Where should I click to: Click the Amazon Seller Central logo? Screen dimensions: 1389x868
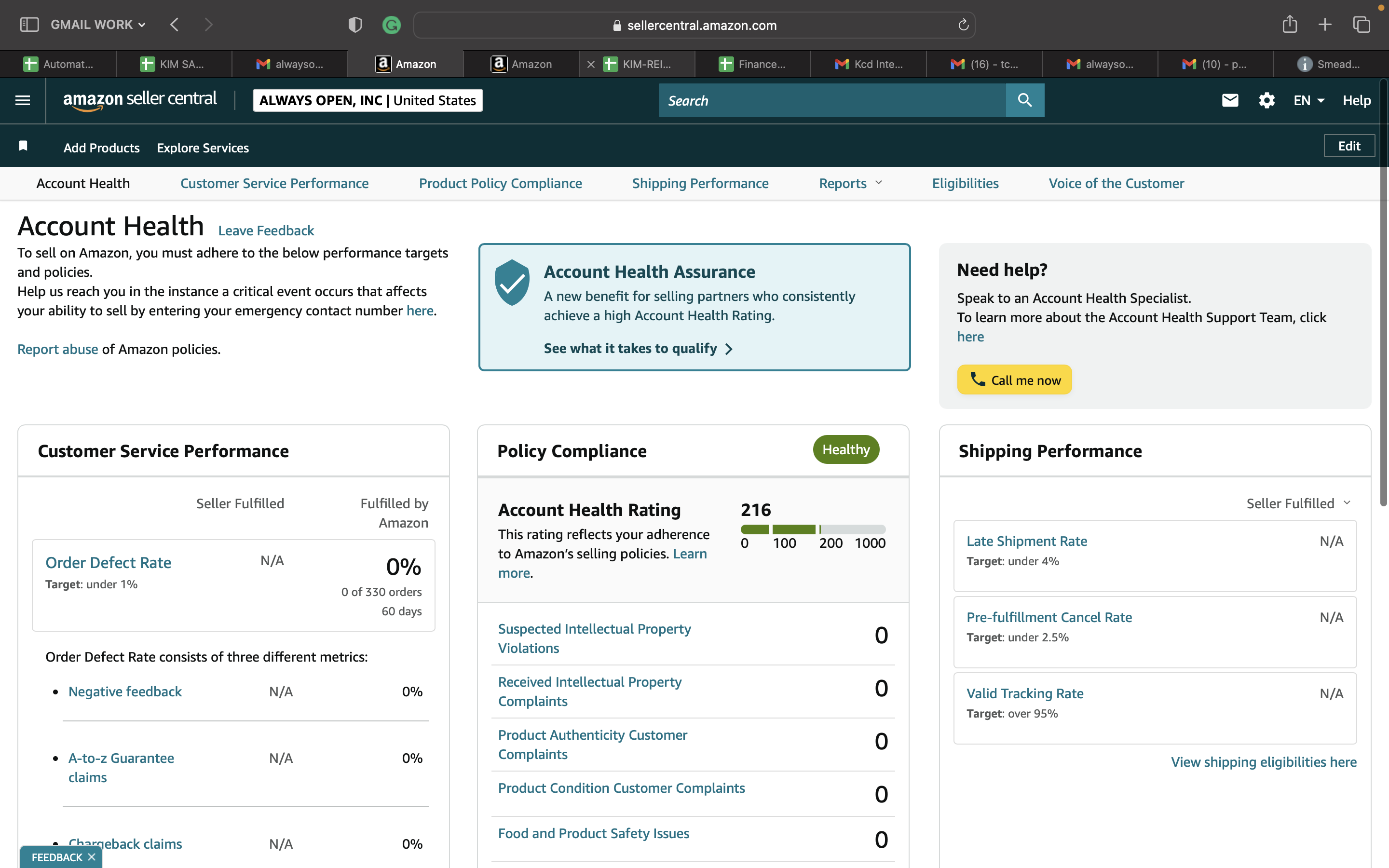click(x=139, y=100)
